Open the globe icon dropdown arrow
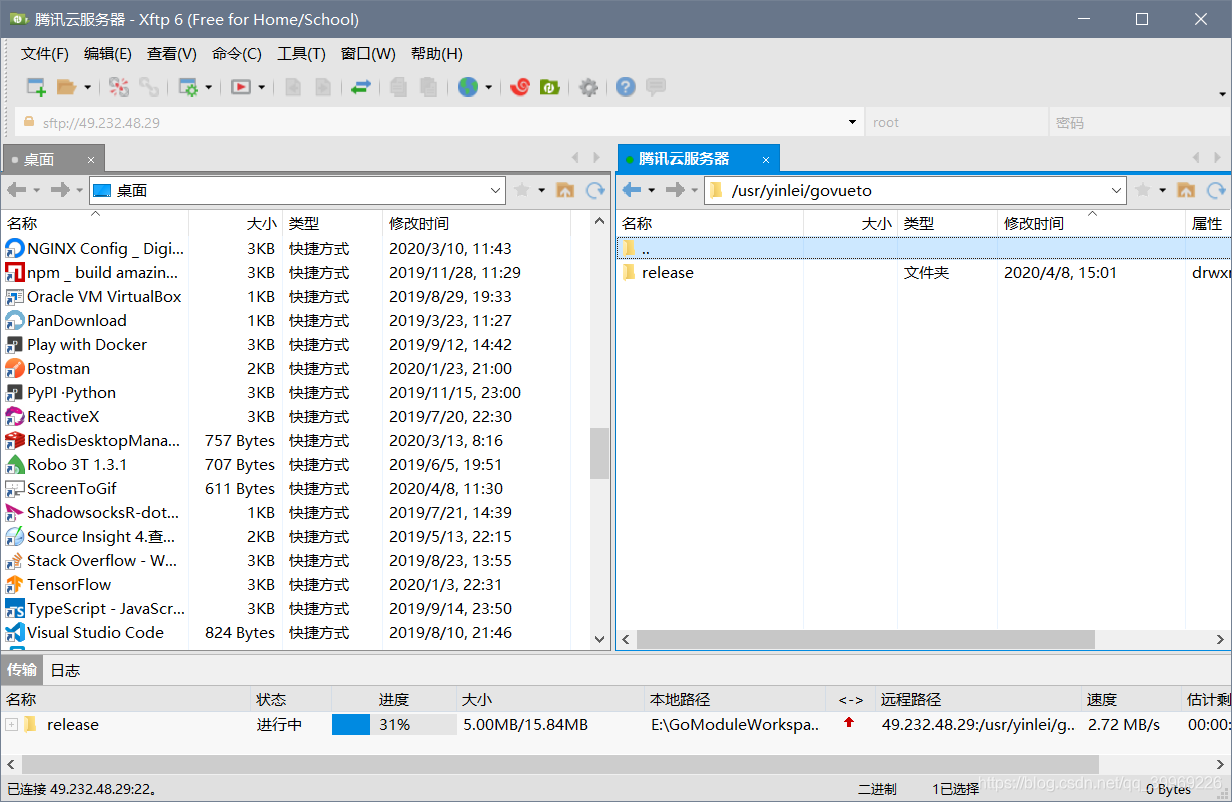Screen dimensions: 1232x802 pos(488,87)
